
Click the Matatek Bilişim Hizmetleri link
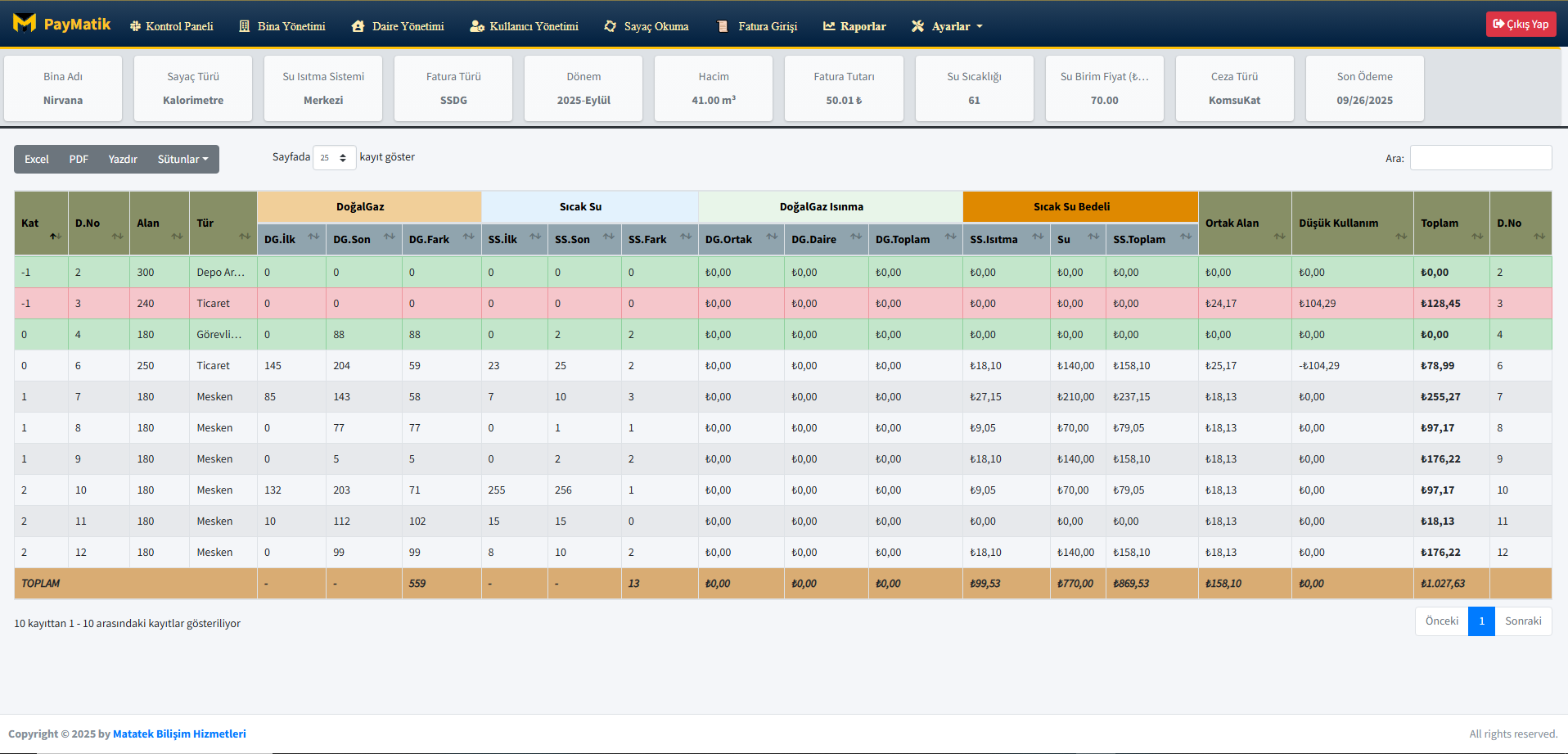pyautogui.click(x=179, y=734)
